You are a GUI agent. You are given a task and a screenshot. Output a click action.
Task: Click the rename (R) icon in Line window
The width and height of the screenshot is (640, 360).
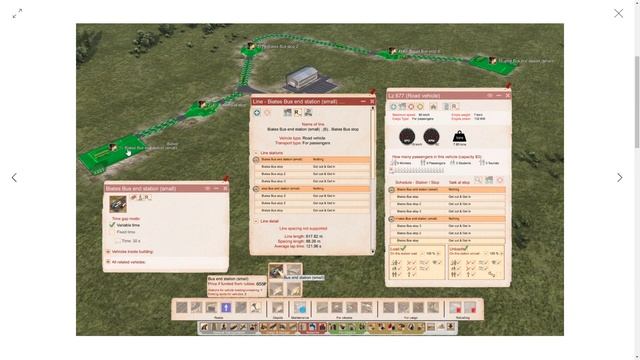click(x=298, y=113)
